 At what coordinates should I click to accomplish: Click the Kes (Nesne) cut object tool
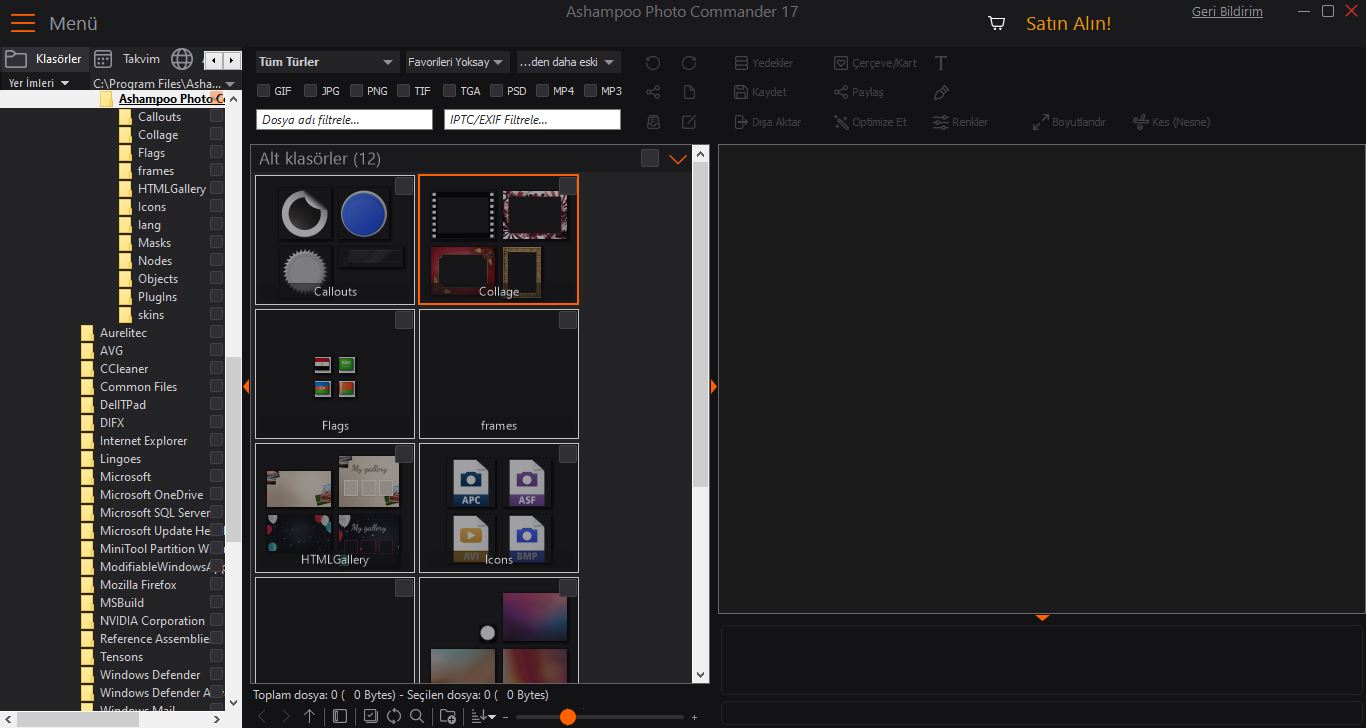click(x=1171, y=122)
